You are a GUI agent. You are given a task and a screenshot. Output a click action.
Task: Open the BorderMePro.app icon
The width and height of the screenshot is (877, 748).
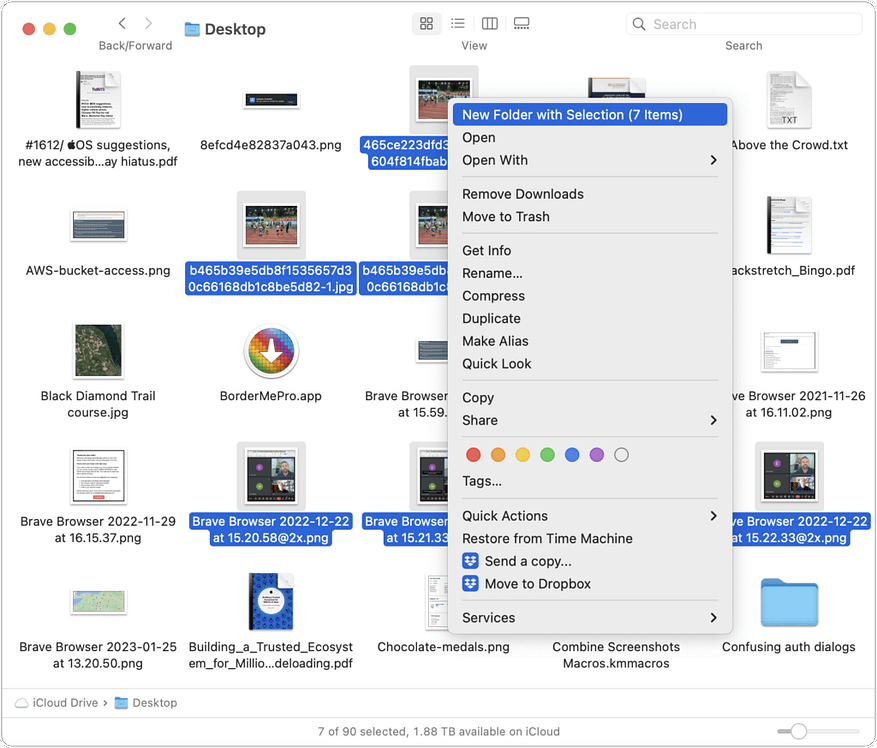pos(271,352)
